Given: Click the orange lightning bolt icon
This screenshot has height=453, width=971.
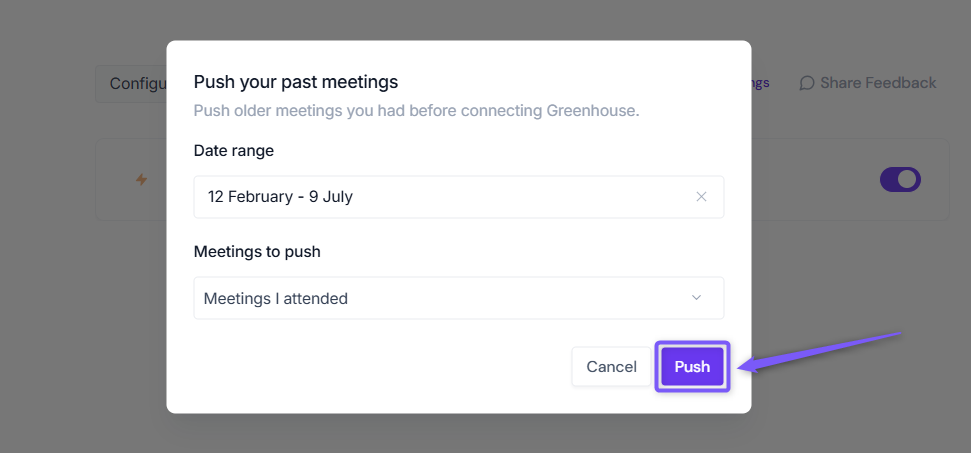Looking at the screenshot, I should 142,179.
